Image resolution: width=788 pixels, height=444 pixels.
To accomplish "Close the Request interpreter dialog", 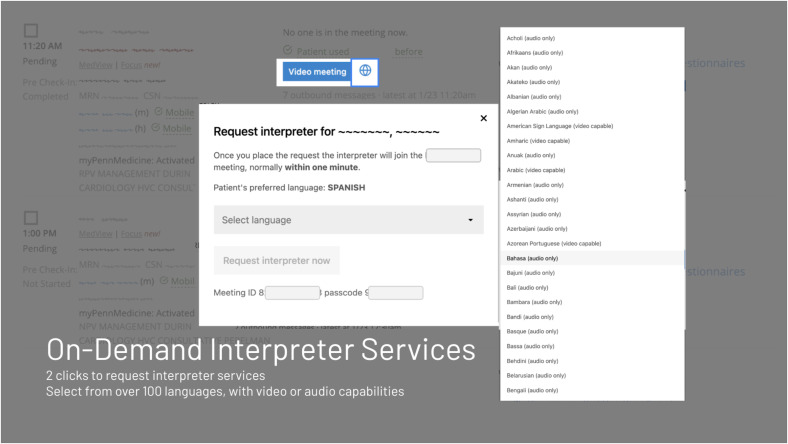I will (484, 118).
